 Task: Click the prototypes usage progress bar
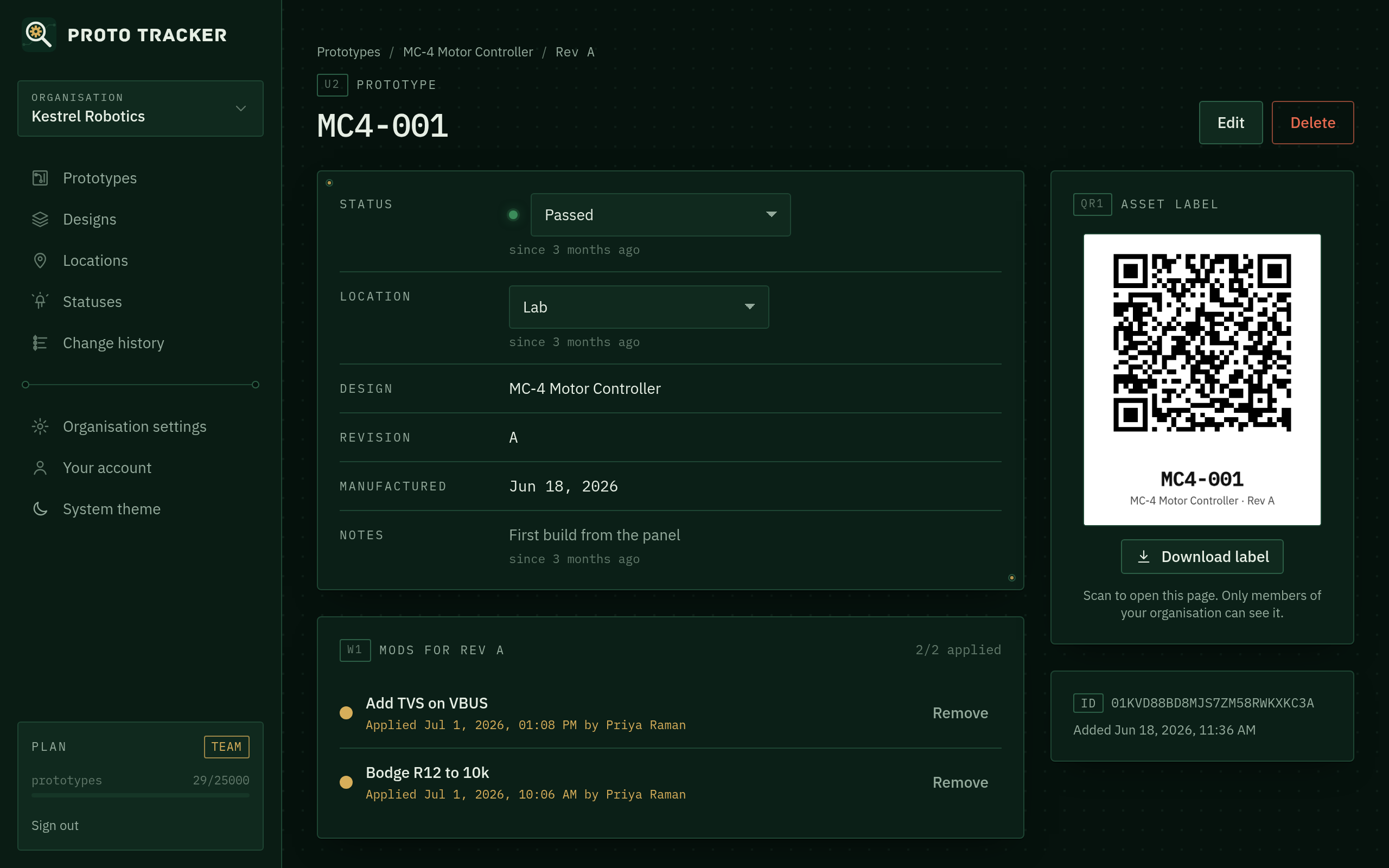141,795
